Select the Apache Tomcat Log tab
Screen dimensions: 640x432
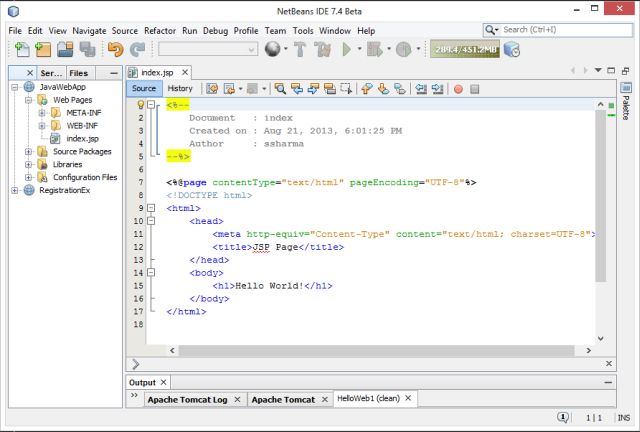tap(188, 400)
